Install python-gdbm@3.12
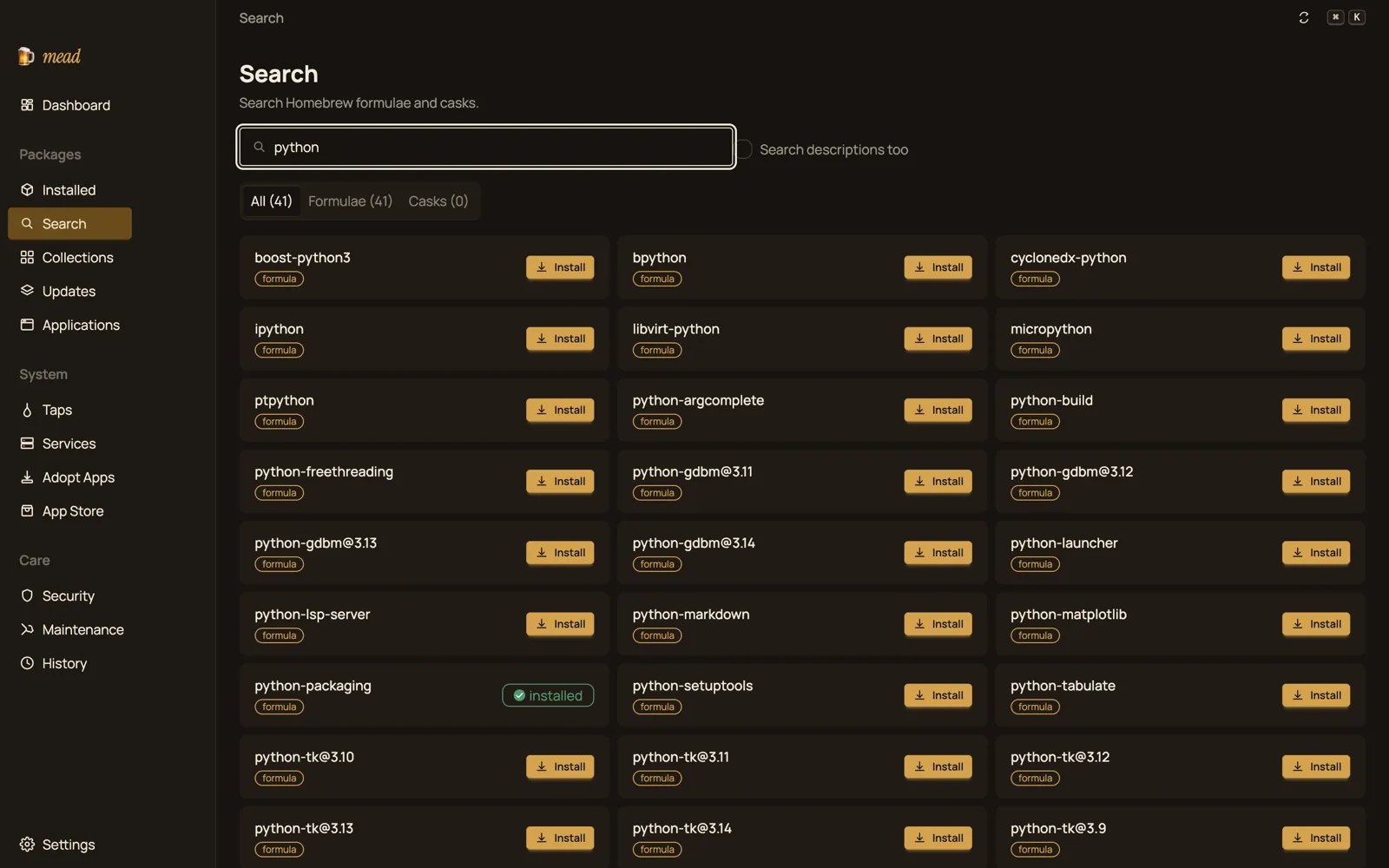The image size is (1389, 868). point(1316,481)
